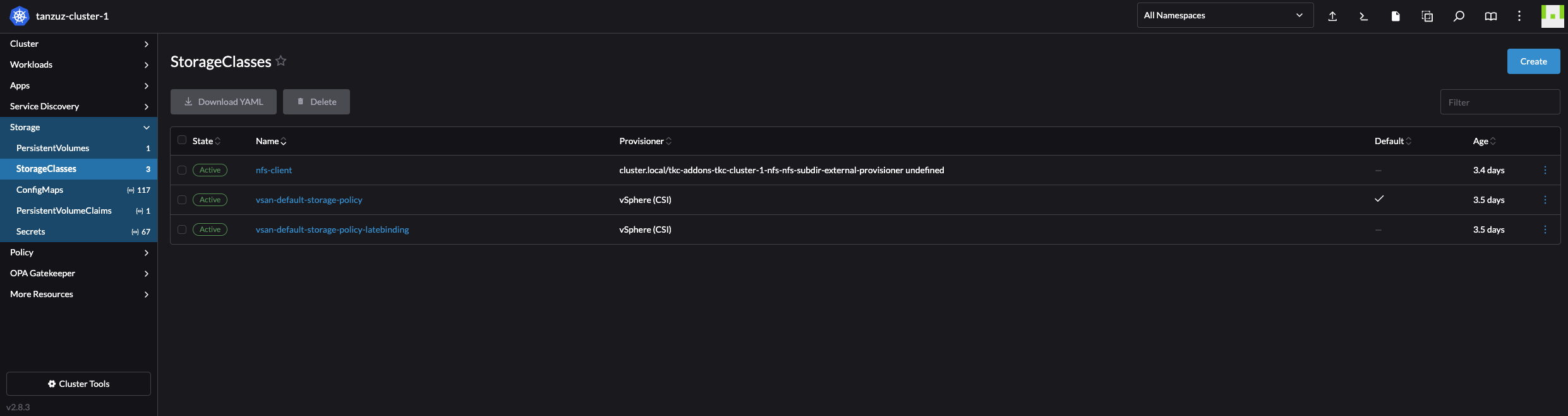
Task: Open the resource search magnifier icon
Action: 1459,16
